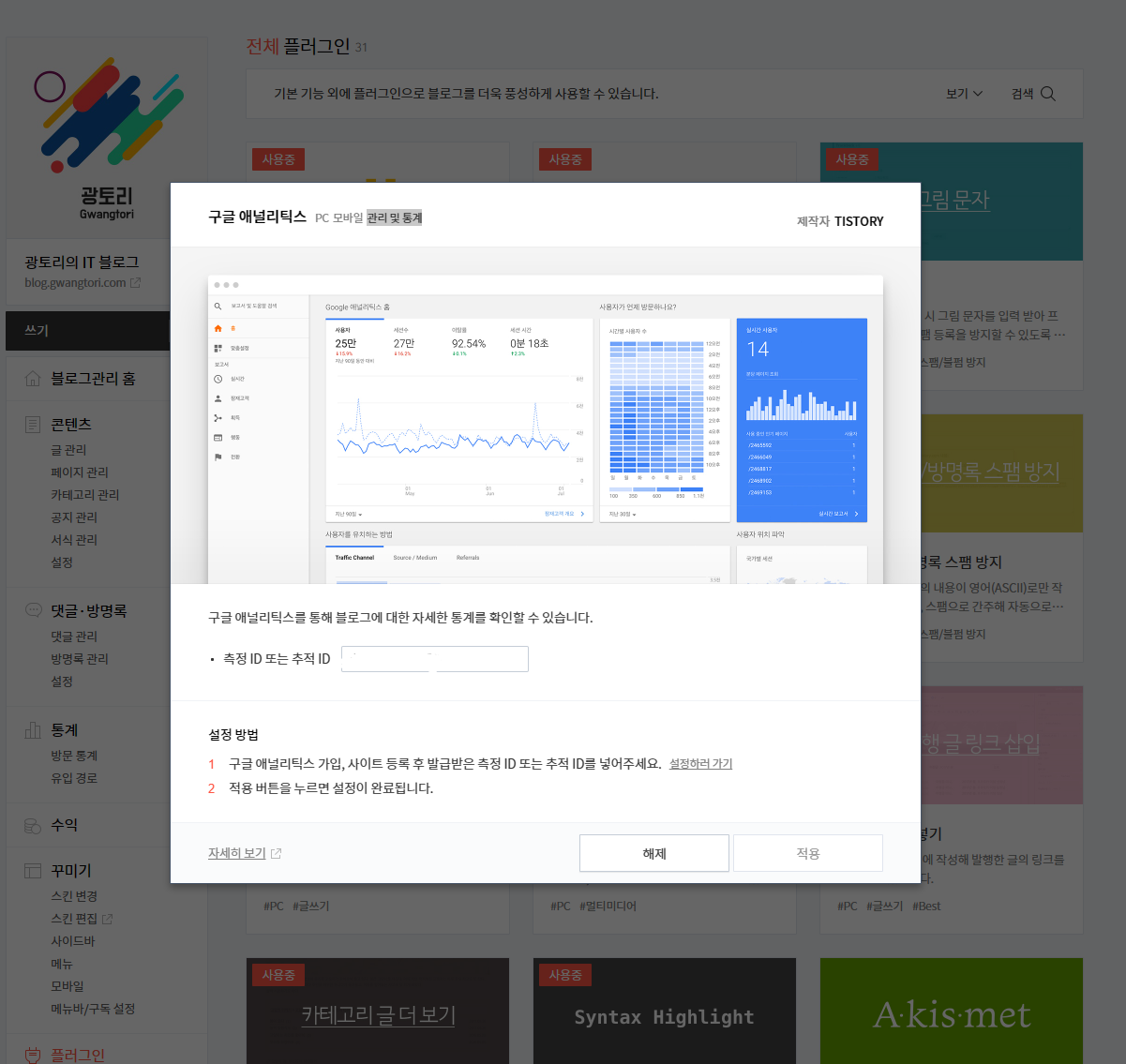Click the 꾸미기 layout icon

pyautogui.click(x=33, y=871)
